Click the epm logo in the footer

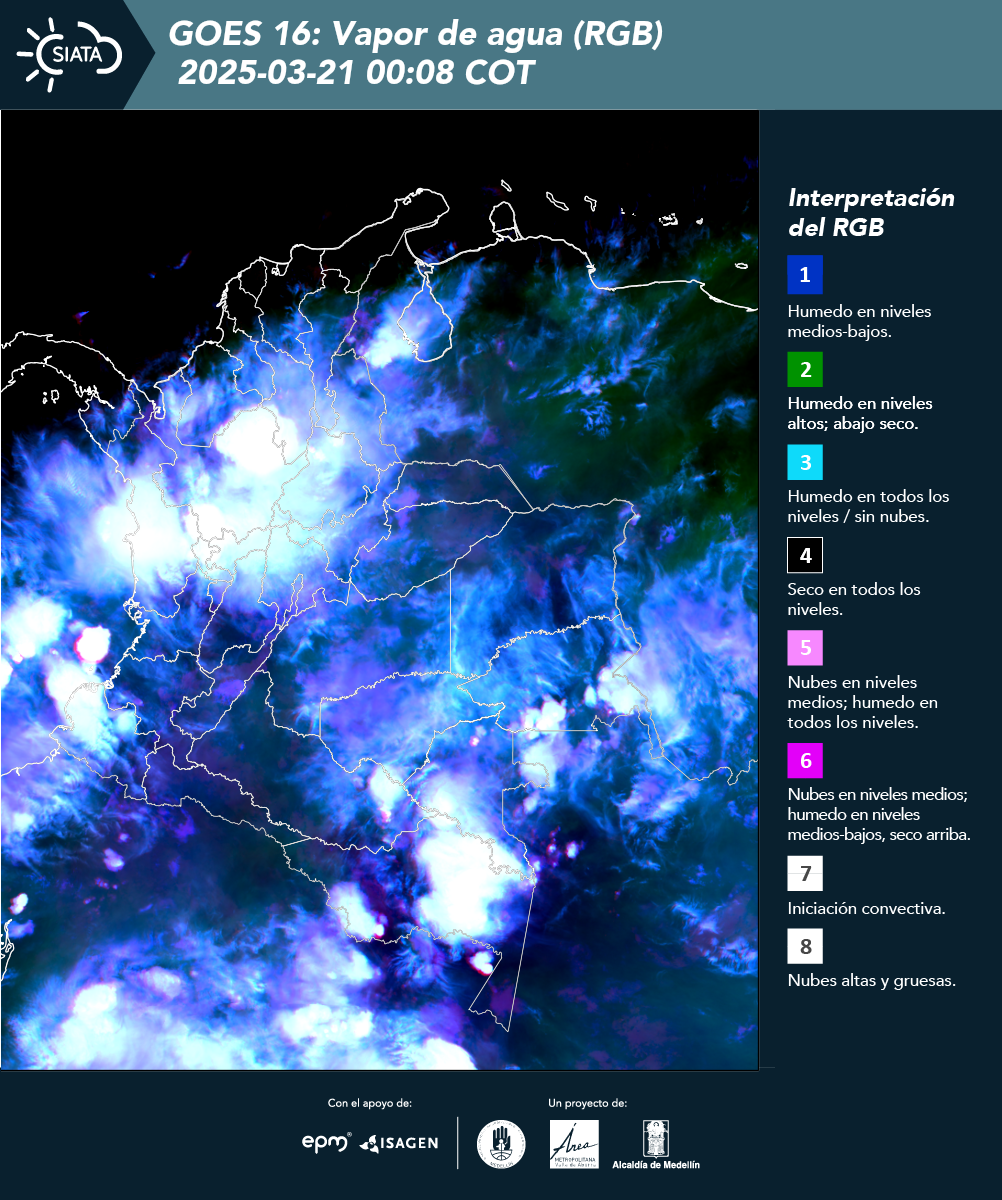tap(326, 1142)
